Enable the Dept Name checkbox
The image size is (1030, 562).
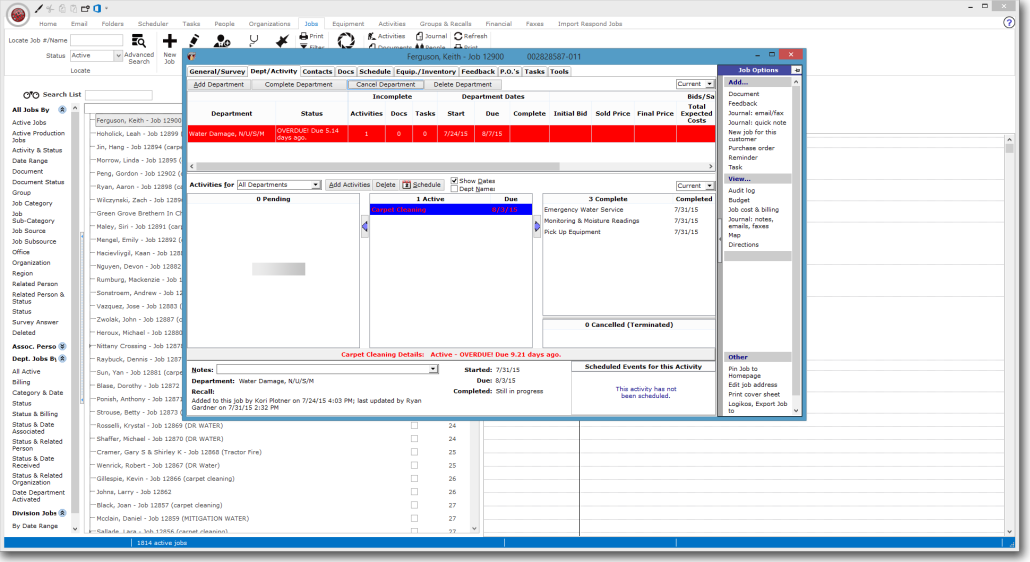[454, 189]
